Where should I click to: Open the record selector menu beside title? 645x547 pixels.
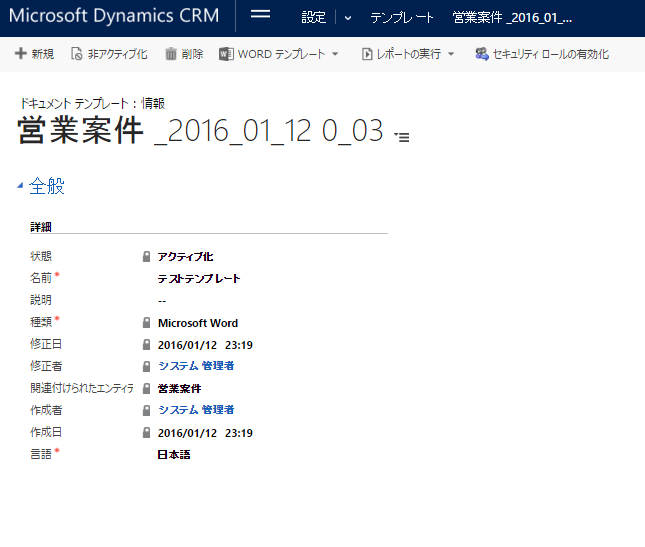[402, 137]
